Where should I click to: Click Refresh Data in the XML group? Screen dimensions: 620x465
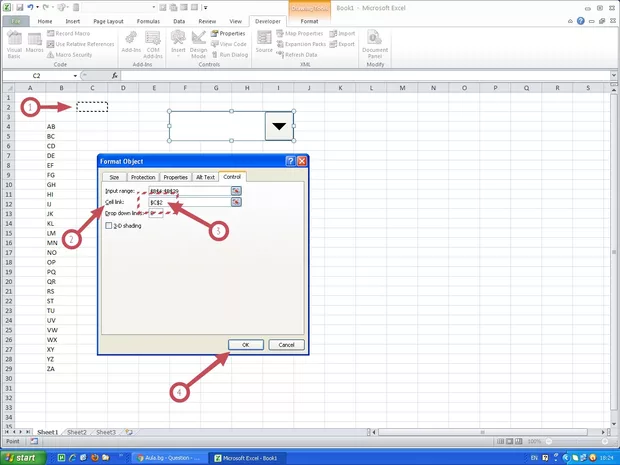[297, 55]
